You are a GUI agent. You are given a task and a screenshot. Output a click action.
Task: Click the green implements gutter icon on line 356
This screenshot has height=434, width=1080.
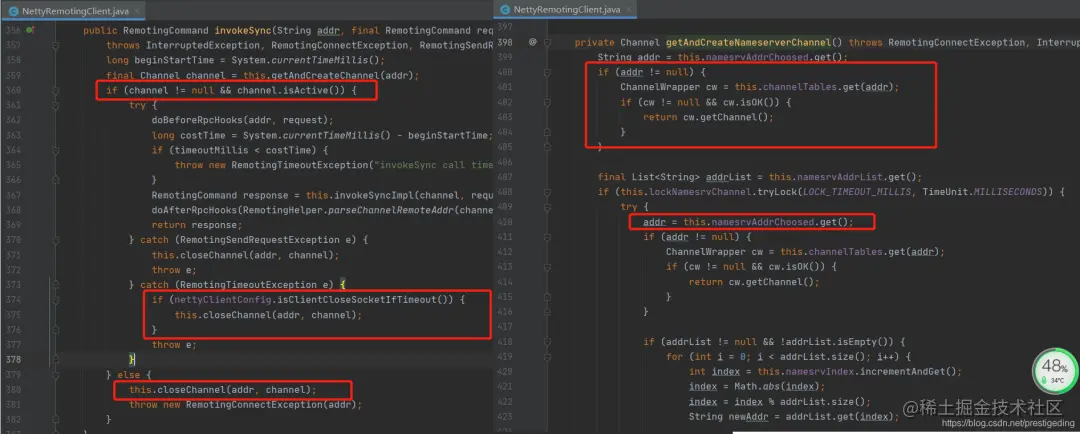tap(30, 30)
